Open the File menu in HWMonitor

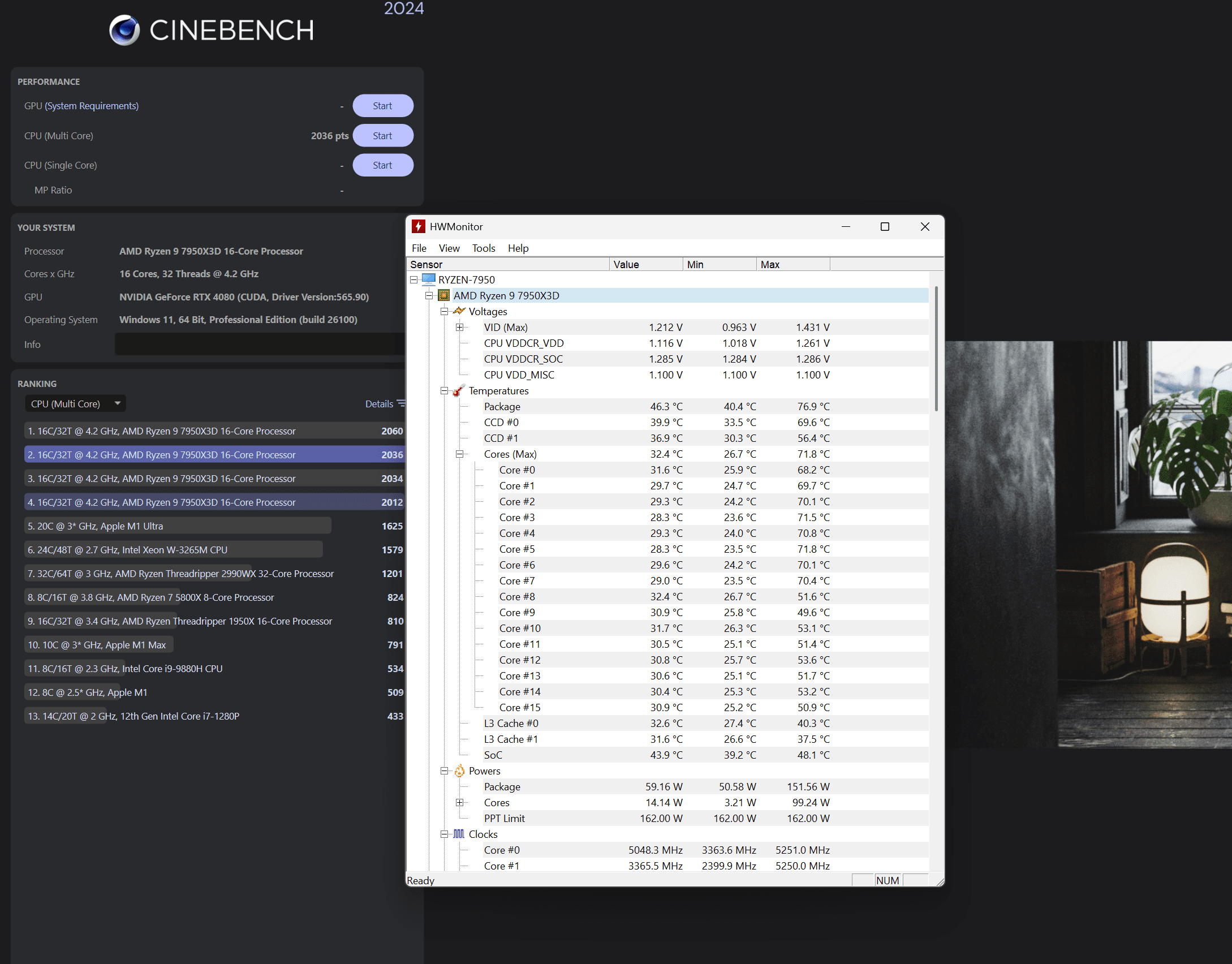419,248
